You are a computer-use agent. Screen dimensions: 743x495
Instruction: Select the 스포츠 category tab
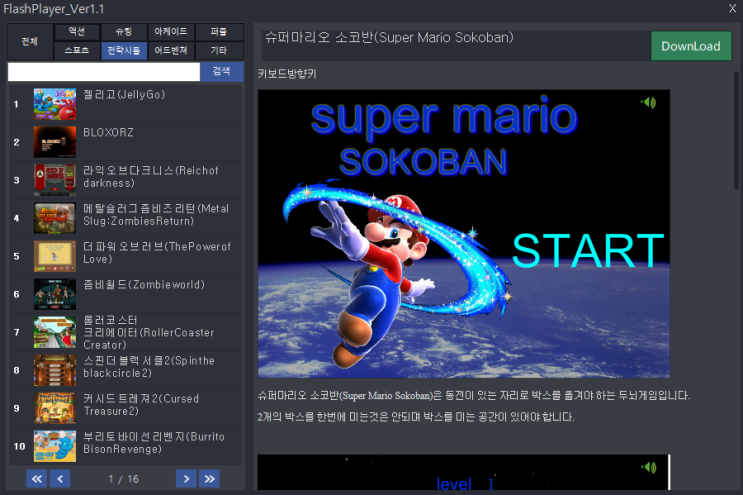point(77,50)
